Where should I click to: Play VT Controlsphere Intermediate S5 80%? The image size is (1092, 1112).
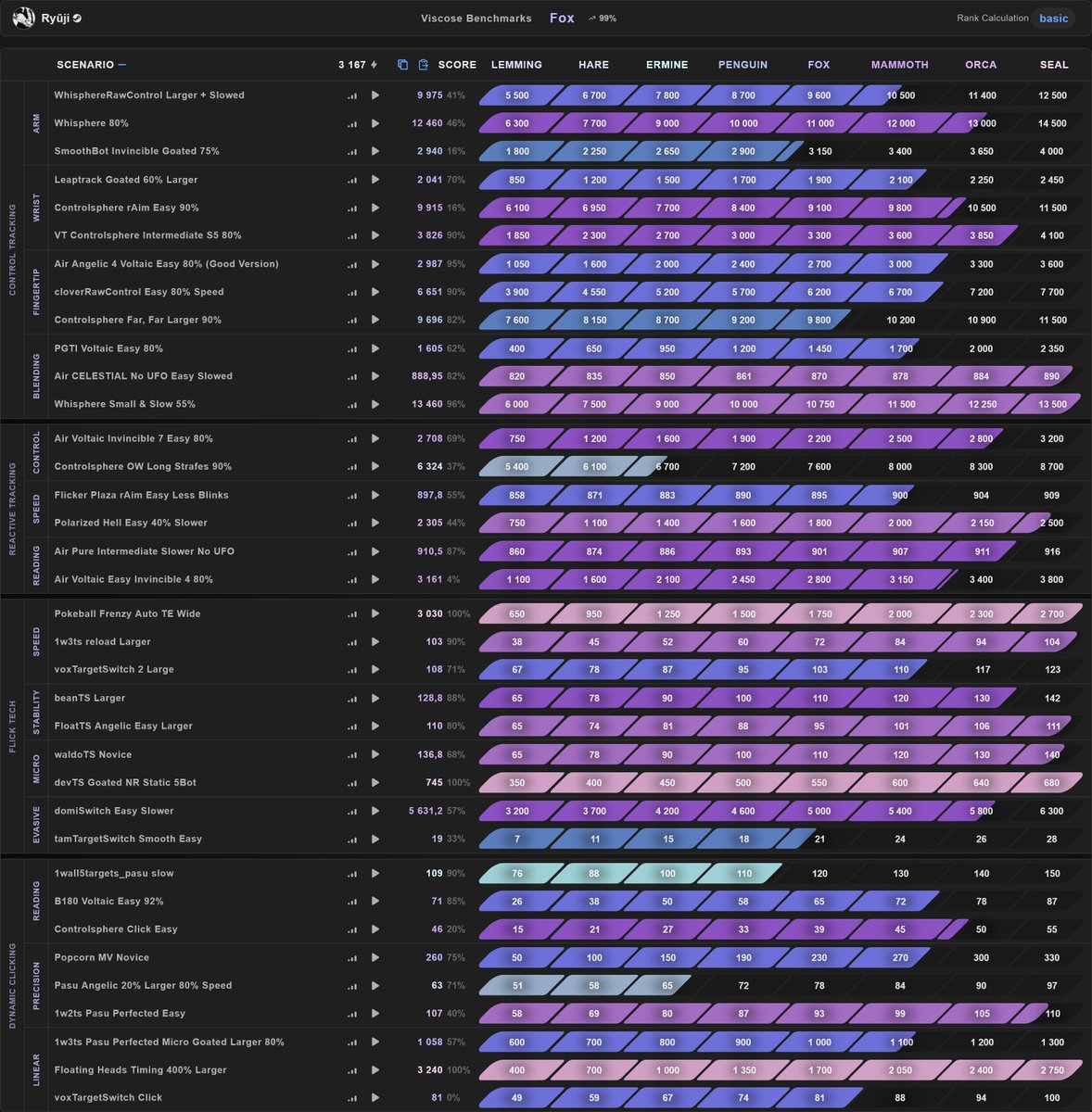pyautogui.click(x=375, y=235)
